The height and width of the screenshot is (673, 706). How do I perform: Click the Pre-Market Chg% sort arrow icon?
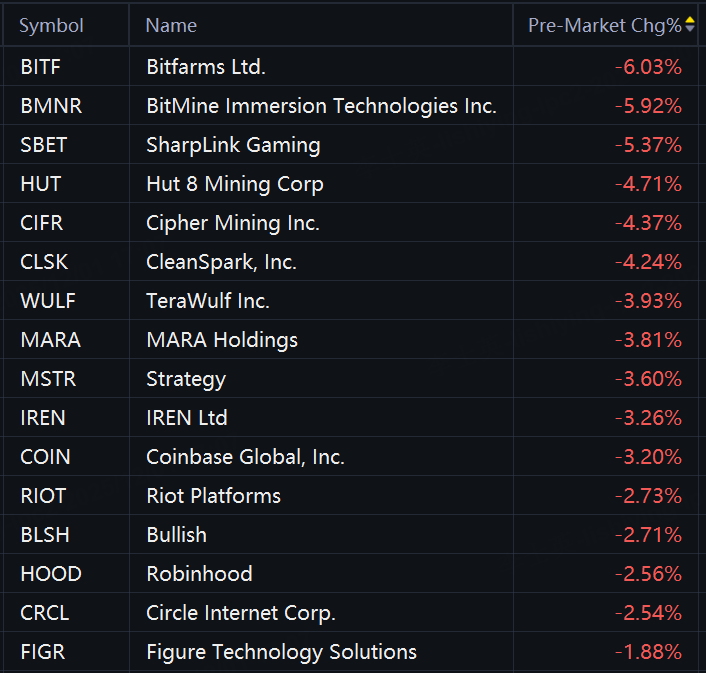[690, 25]
